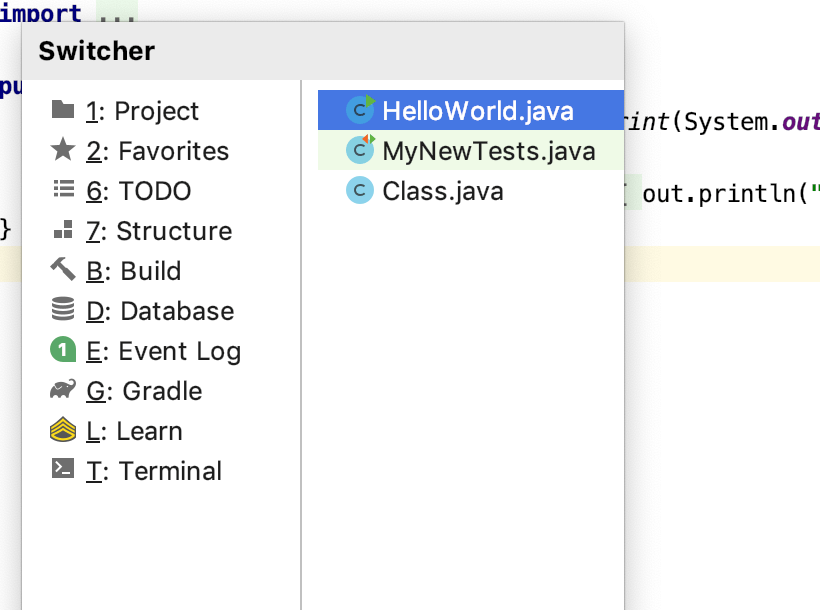Click the Project folder icon
840x610 pixels.
pyautogui.click(x=63, y=110)
